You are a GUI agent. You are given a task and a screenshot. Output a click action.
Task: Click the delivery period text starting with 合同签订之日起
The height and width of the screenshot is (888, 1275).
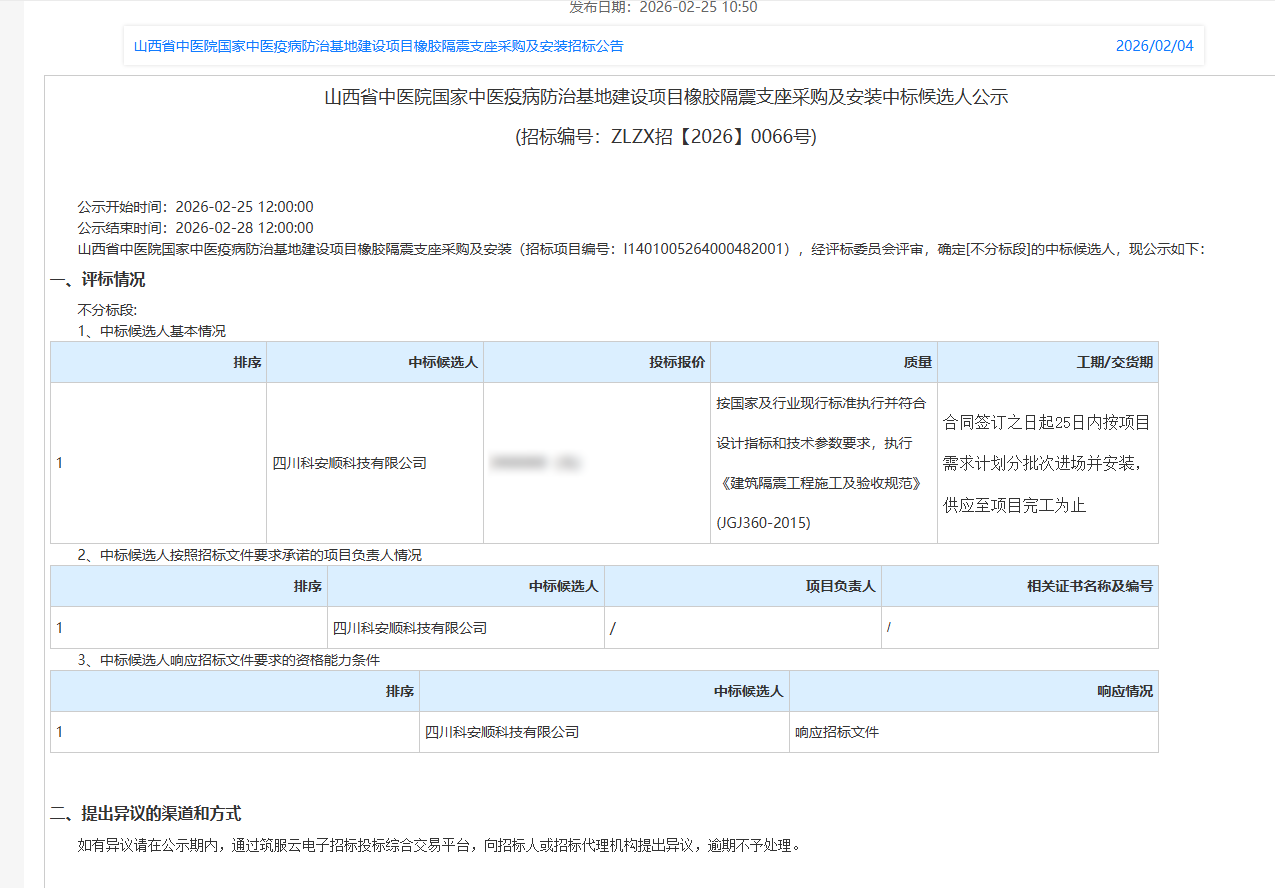pos(1046,422)
